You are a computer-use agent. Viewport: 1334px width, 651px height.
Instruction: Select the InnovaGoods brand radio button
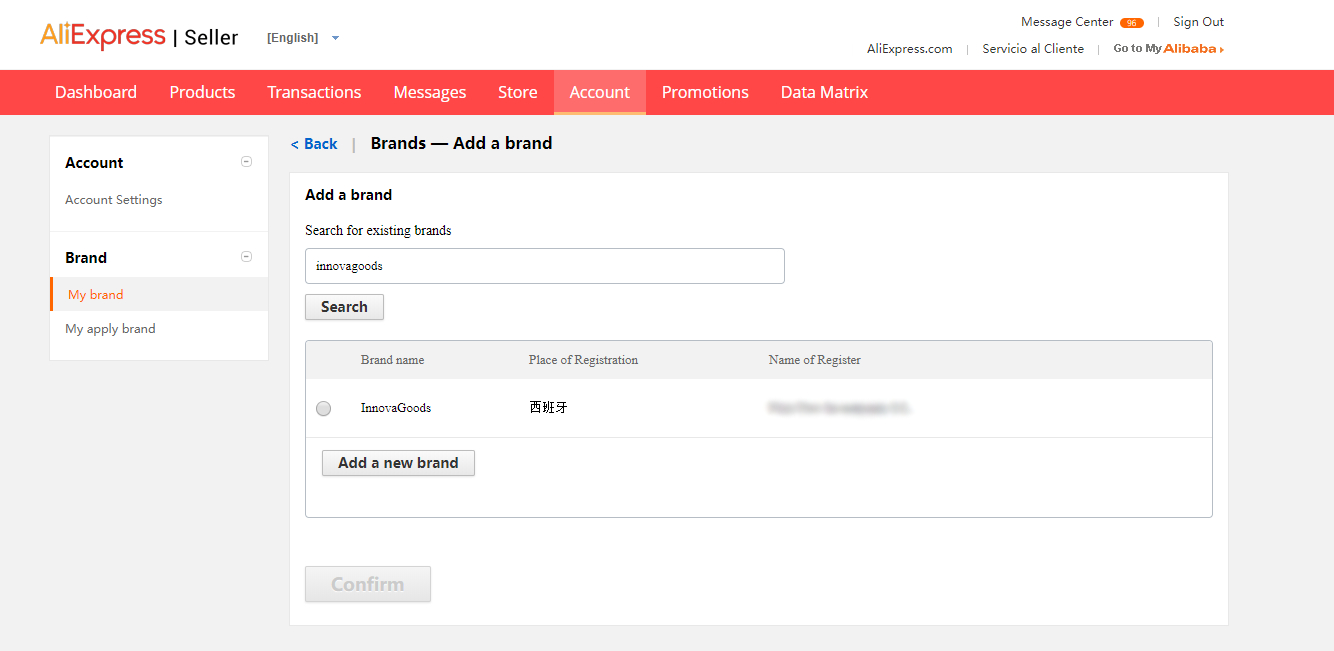click(x=323, y=408)
